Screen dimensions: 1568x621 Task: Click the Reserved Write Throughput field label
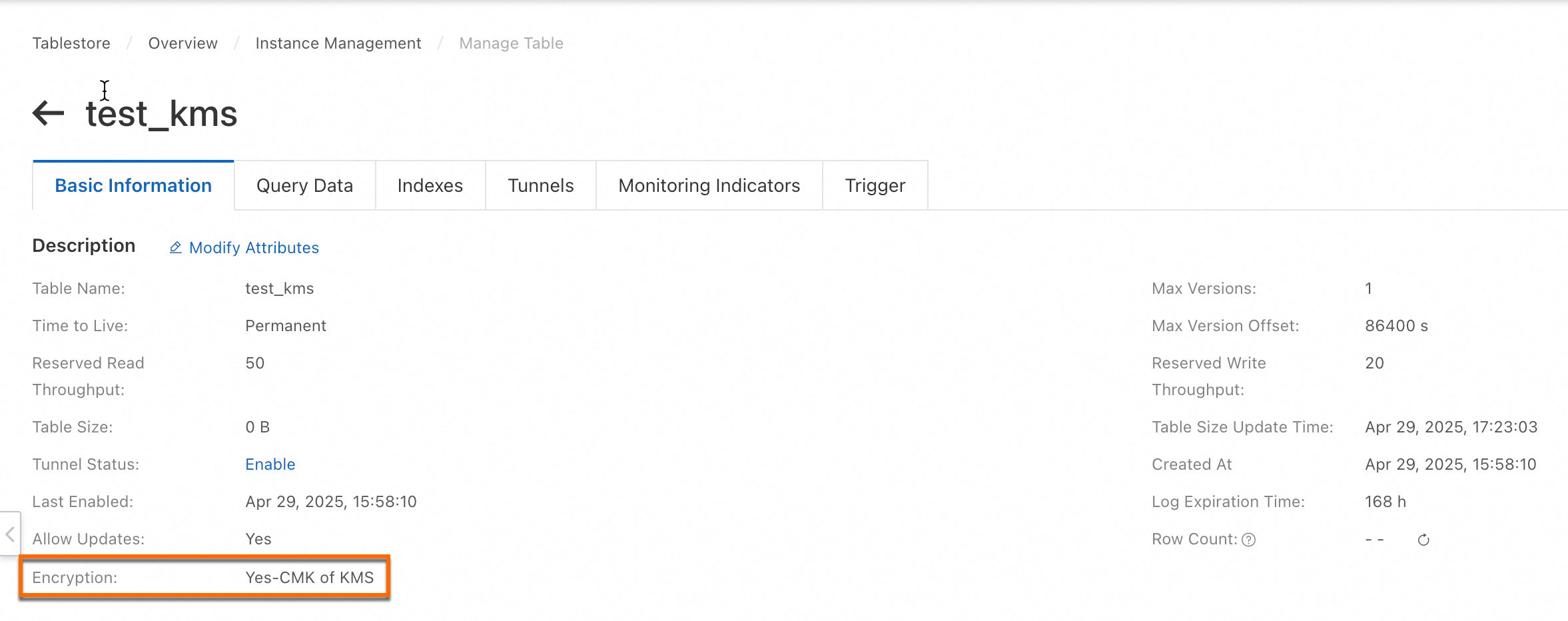pyautogui.click(x=1209, y=376)
